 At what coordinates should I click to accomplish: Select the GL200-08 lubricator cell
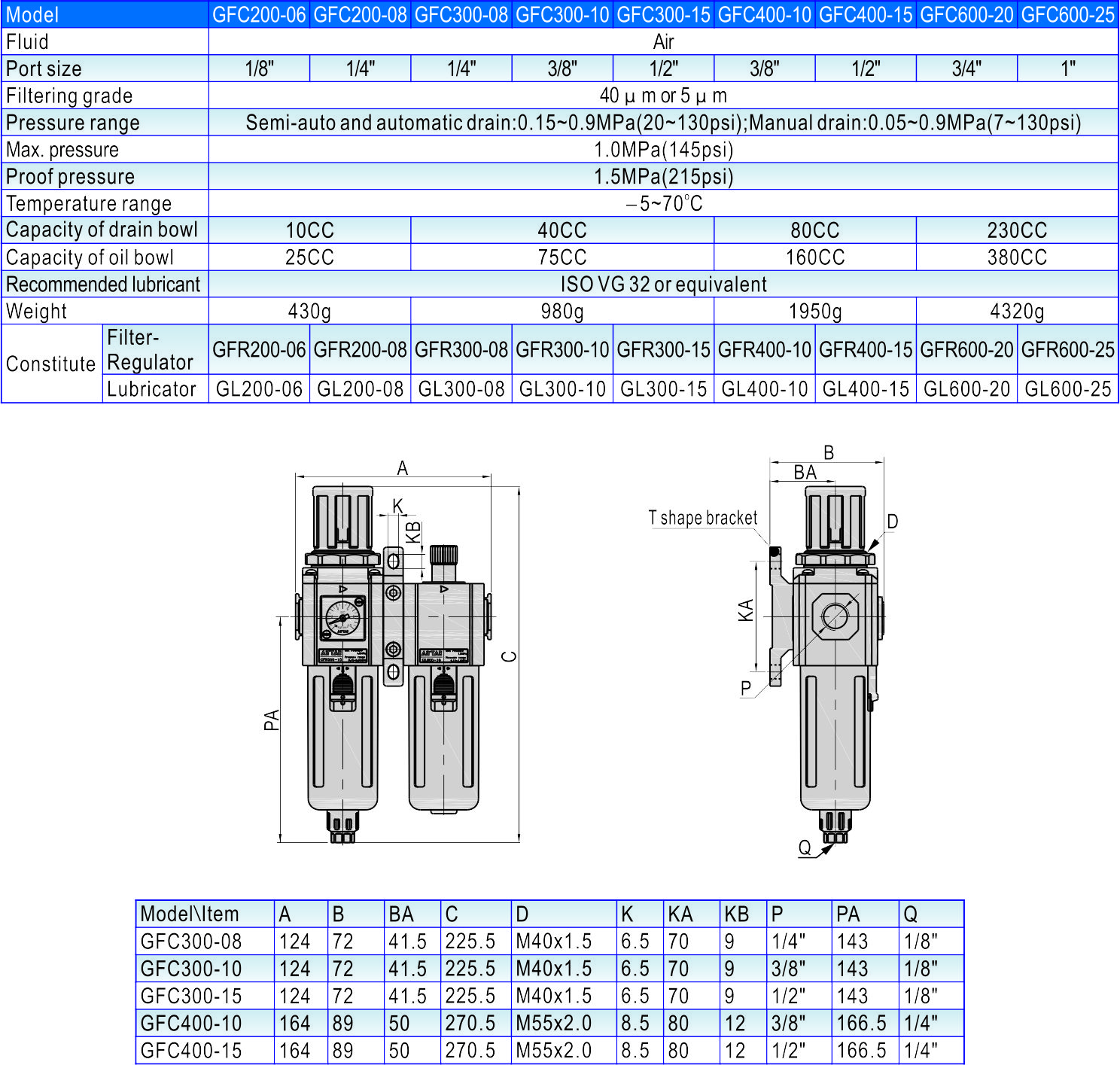click(x=360, y=389)
